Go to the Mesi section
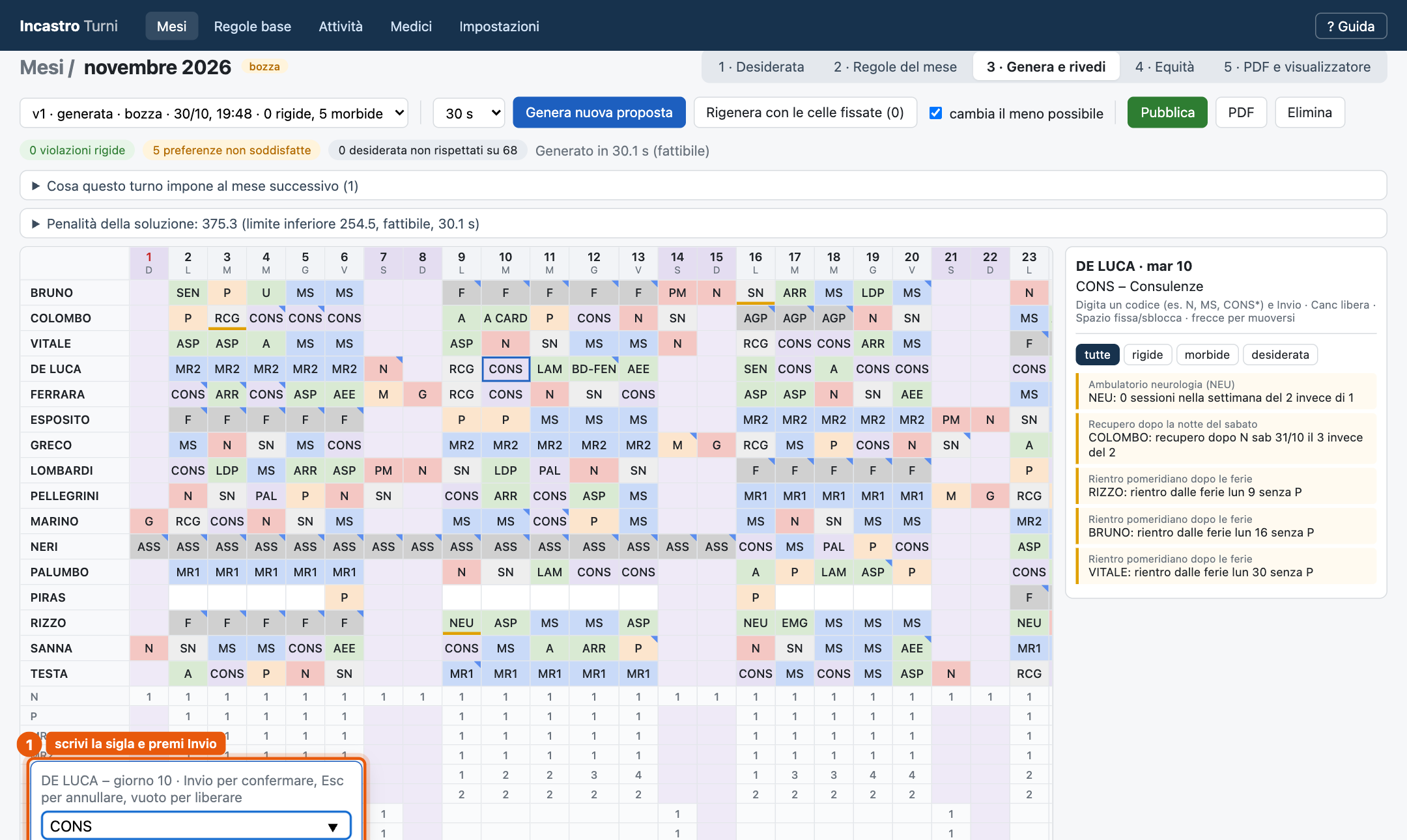 pyautogui.click(x=171, y=26)
